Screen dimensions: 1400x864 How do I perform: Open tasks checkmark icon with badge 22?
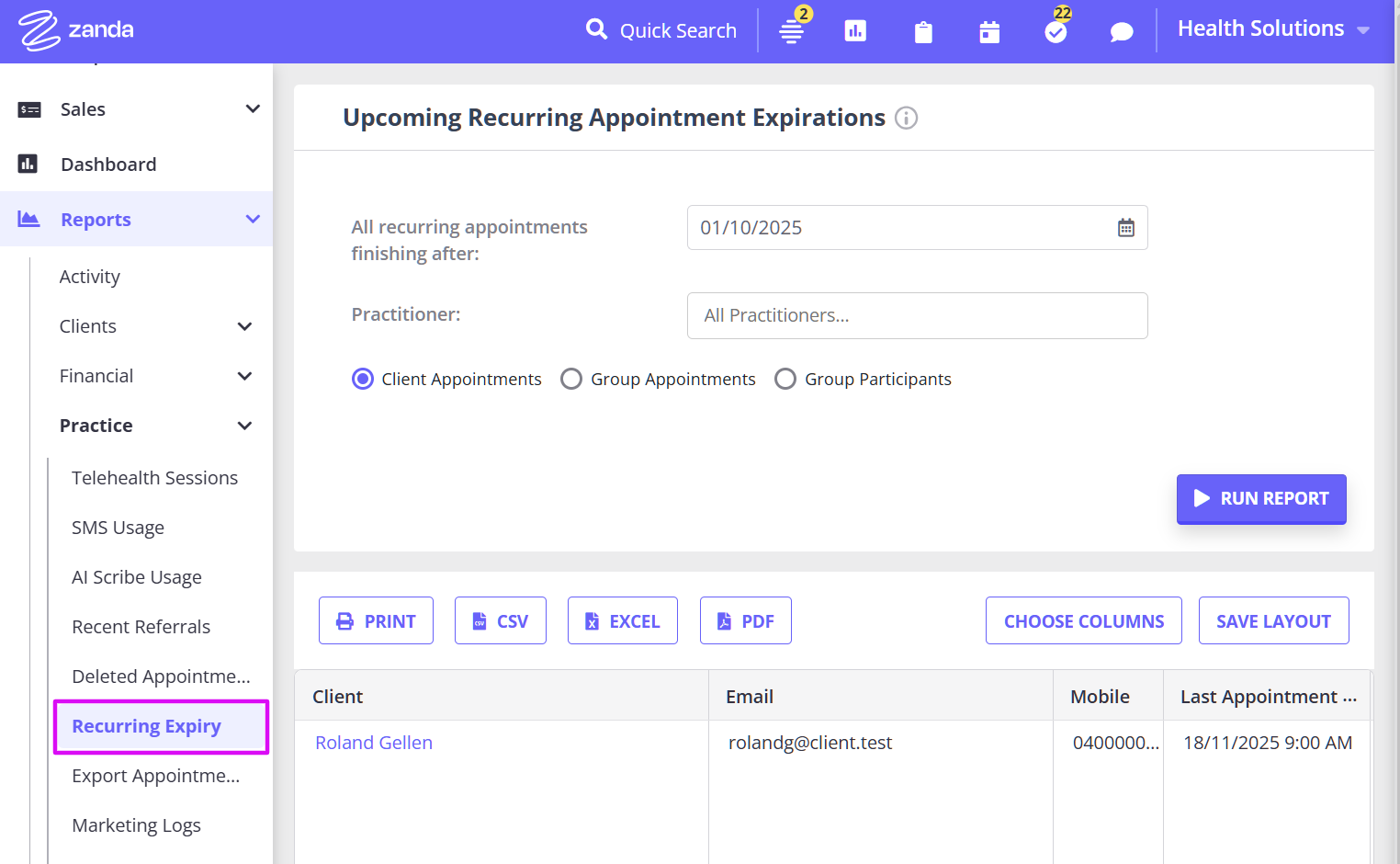[1056, 32]
